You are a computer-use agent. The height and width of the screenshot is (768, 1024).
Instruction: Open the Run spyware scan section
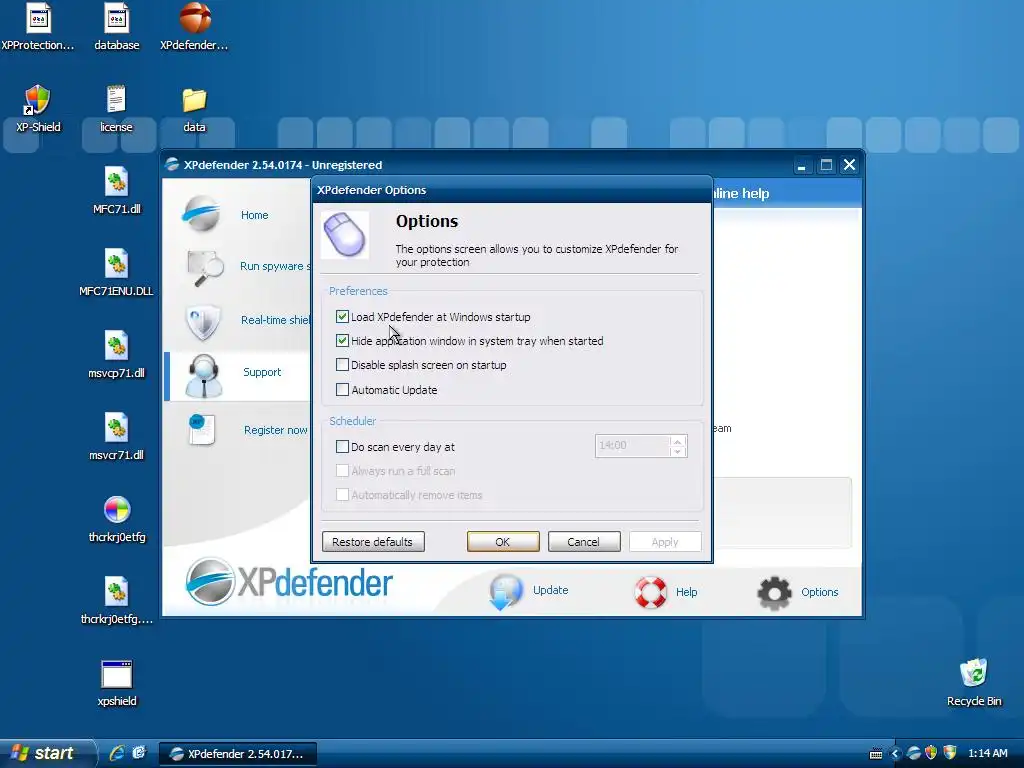(275, 266)
